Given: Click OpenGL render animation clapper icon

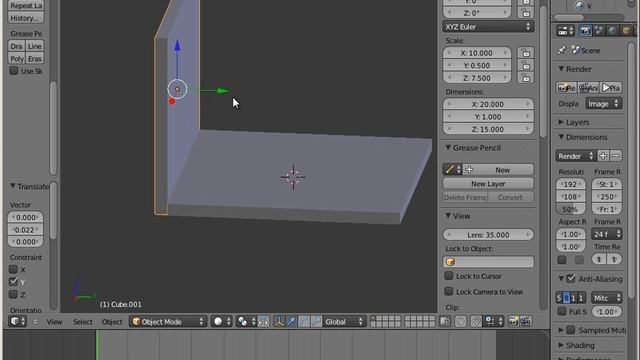Looking at the screenshot, I should point(526,322).
